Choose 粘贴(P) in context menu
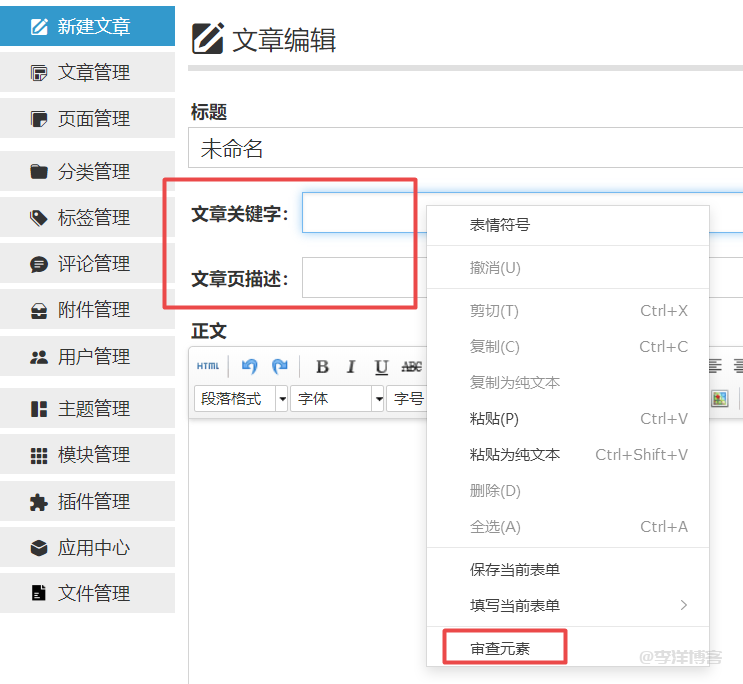This screenshot has height=684, width=743. click(x=494, y=418)
